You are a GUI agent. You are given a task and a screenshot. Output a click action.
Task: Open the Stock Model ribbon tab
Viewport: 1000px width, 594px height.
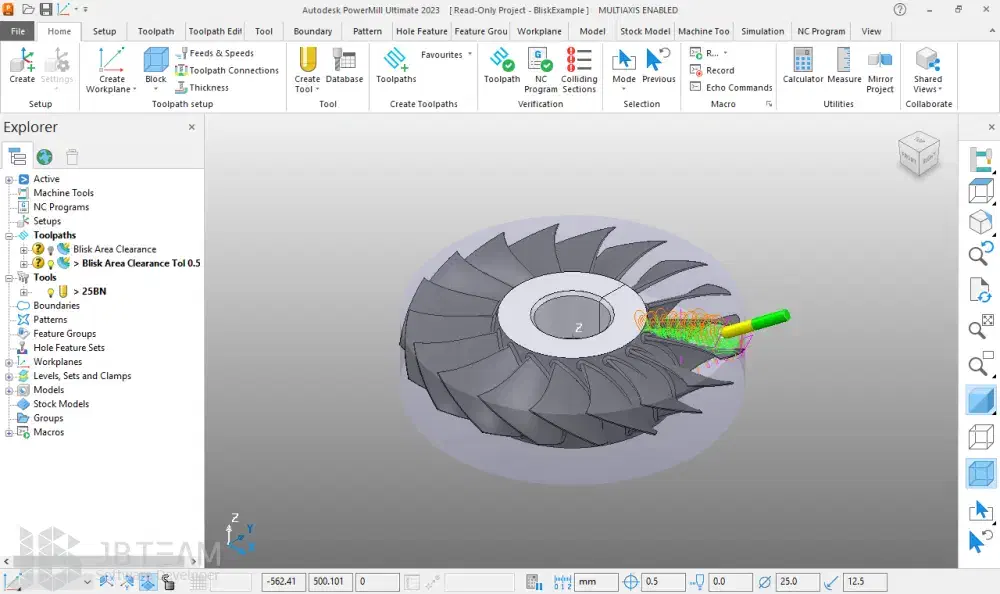[x=645, y=31]
